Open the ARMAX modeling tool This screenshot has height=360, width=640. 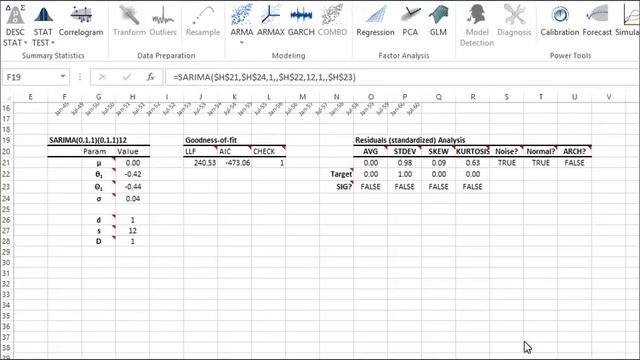pos(271,21)
